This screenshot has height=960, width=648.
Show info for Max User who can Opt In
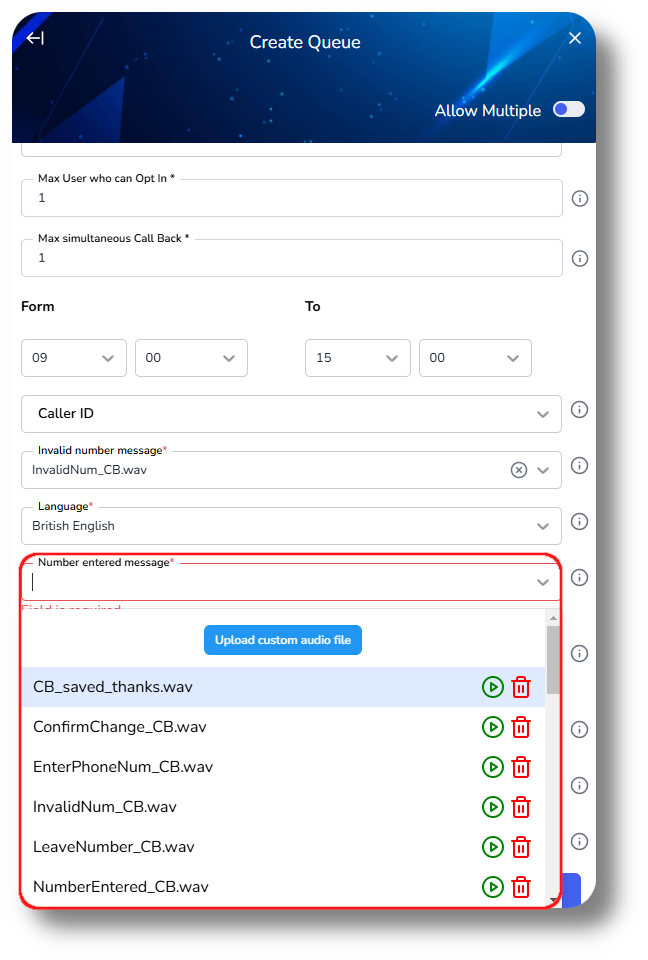pos(579,199)
